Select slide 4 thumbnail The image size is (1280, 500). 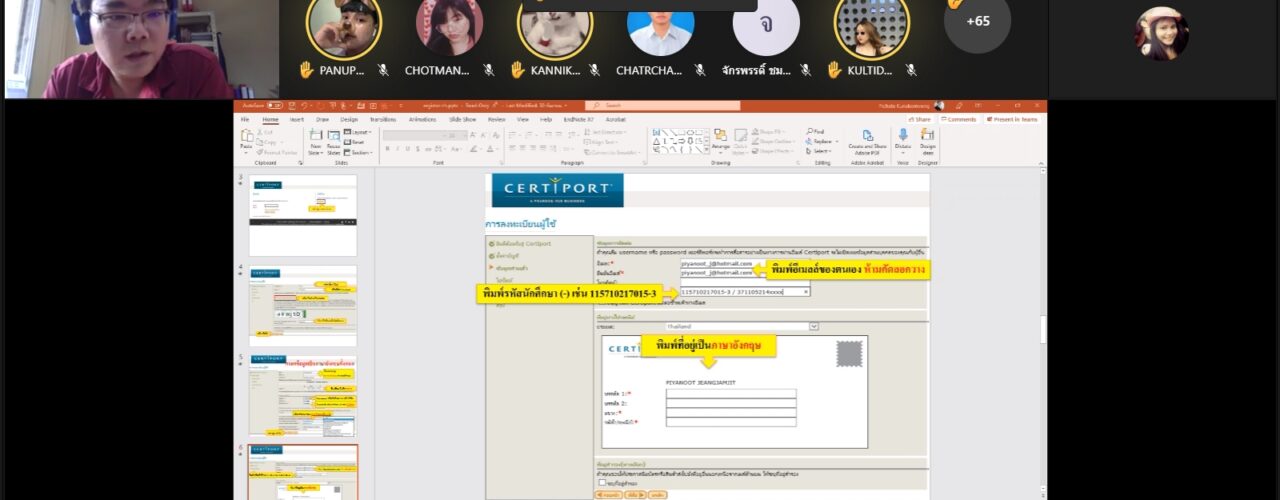pos(303,305)
